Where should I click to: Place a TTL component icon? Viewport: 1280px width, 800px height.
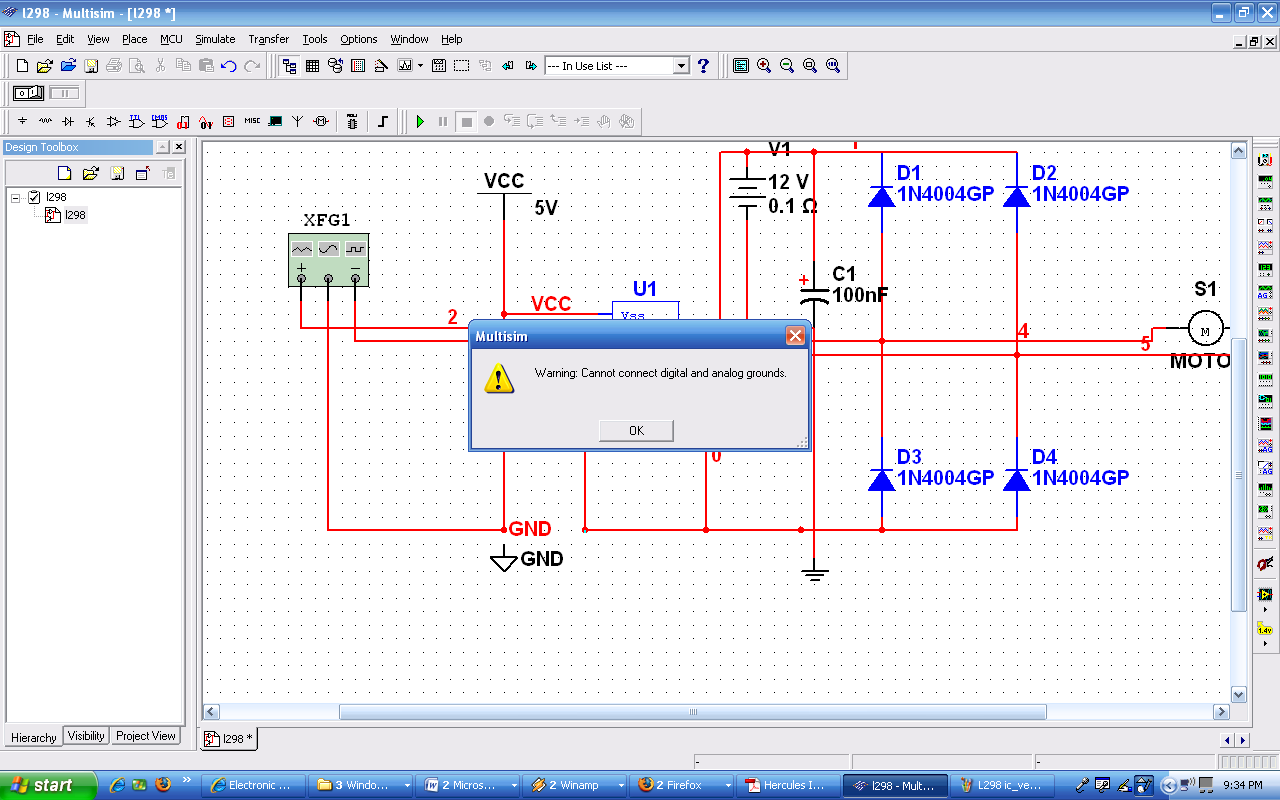point(137,121)
